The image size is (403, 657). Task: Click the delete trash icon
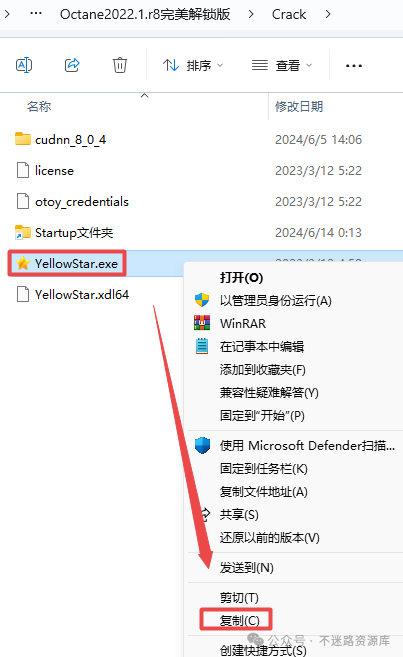(x=120, y=65)
